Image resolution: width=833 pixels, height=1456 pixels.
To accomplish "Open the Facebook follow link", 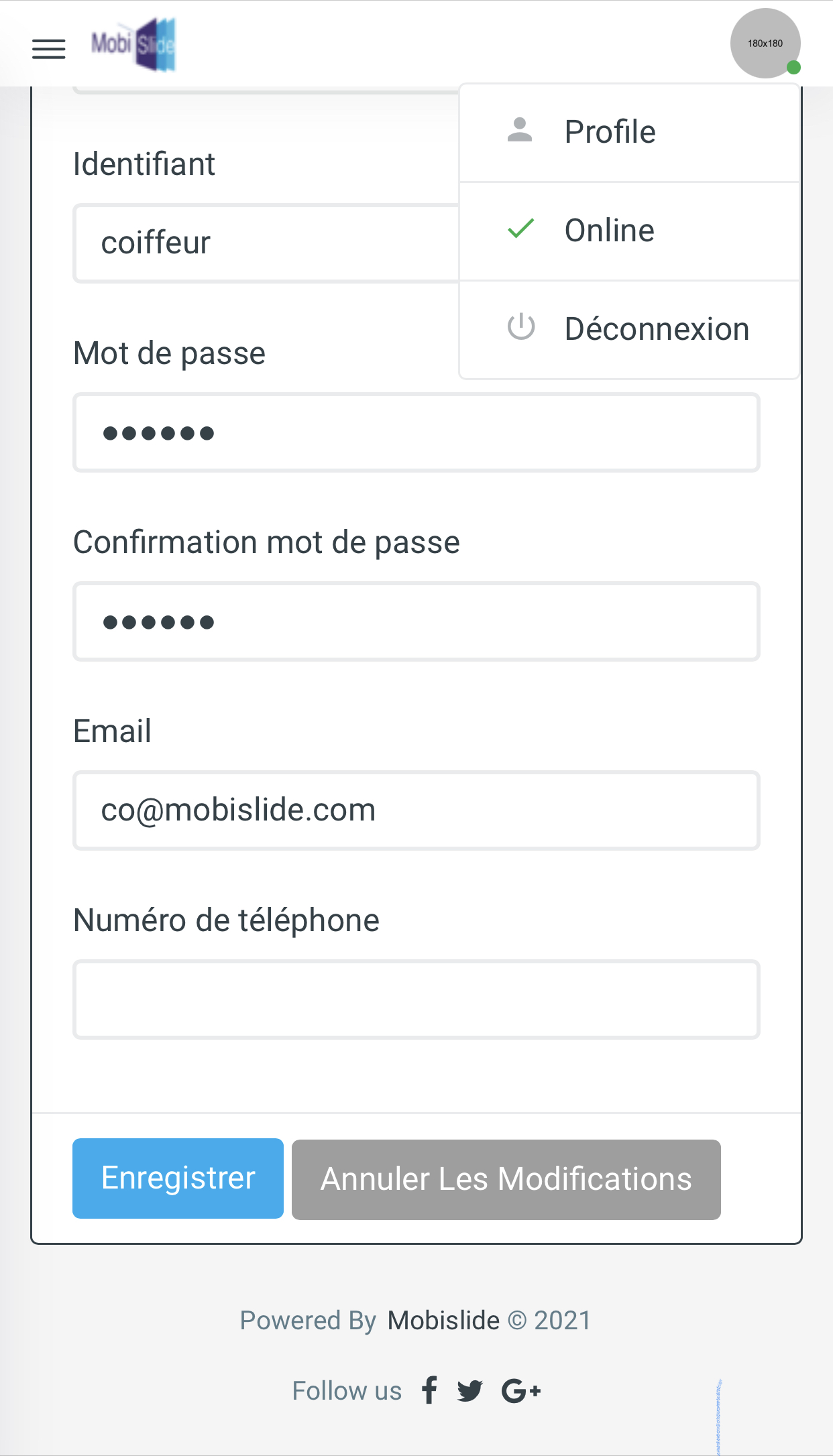I will (429, 1390).
